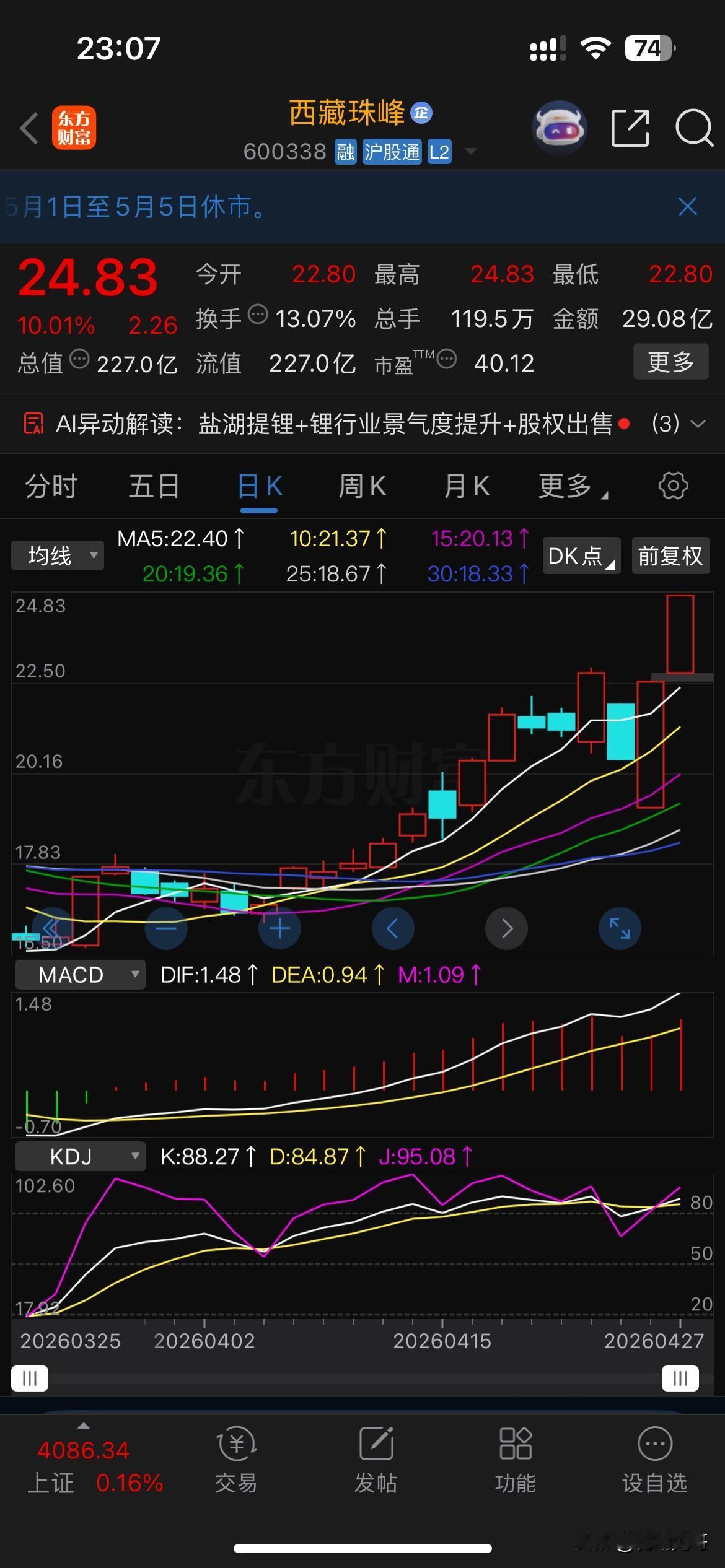Tap the right timeline range handle
The width and height of the screenshot is (725, 1568).
680,1379
